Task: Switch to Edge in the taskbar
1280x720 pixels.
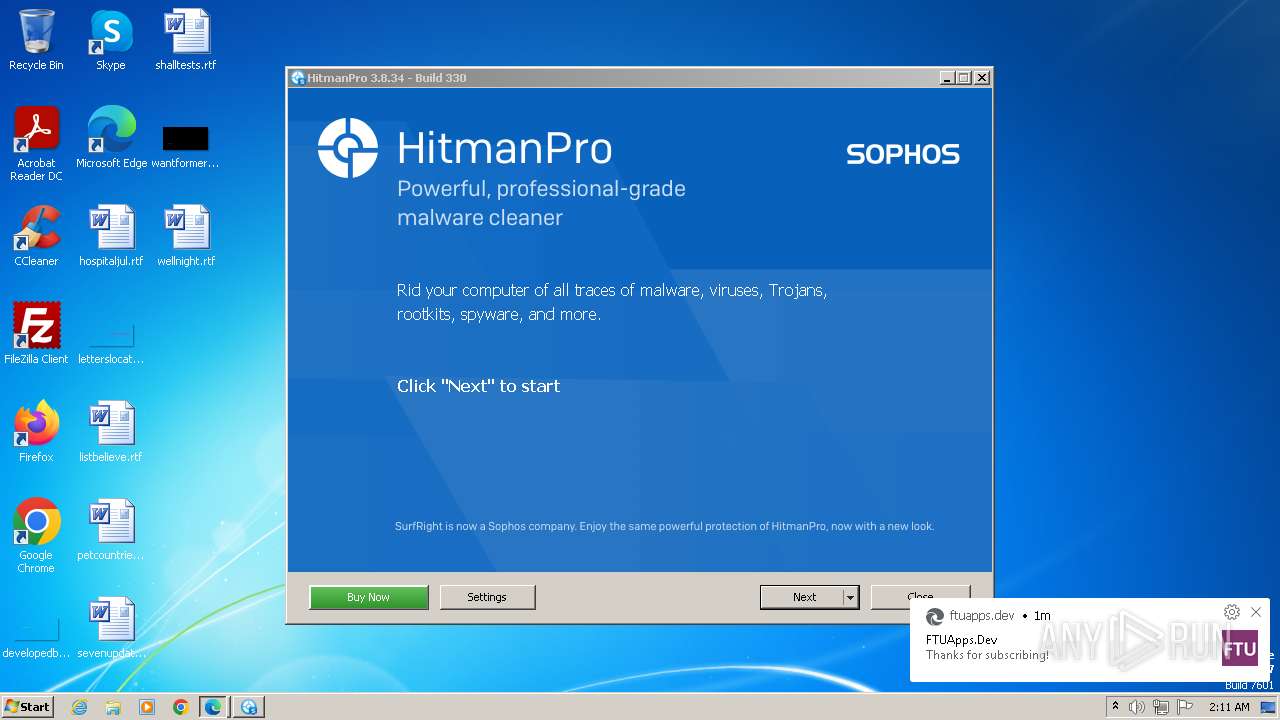Action: coord(213,707)
